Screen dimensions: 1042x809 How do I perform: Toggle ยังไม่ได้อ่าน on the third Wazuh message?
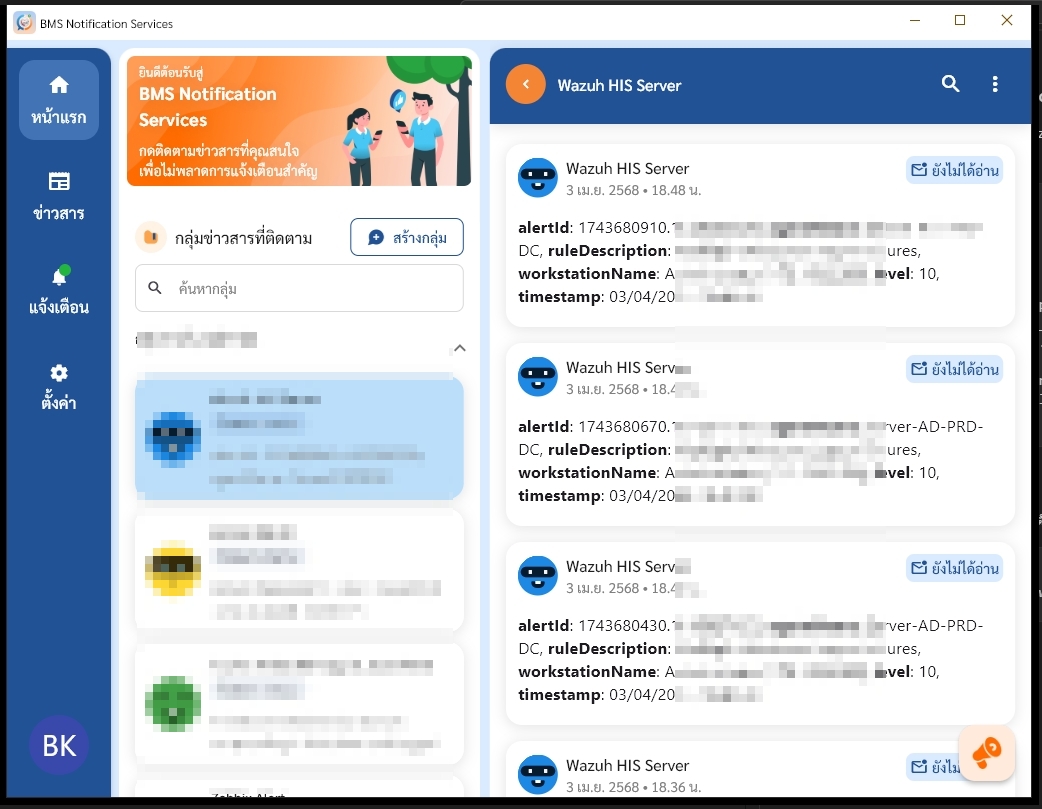[x=954, y=568]
